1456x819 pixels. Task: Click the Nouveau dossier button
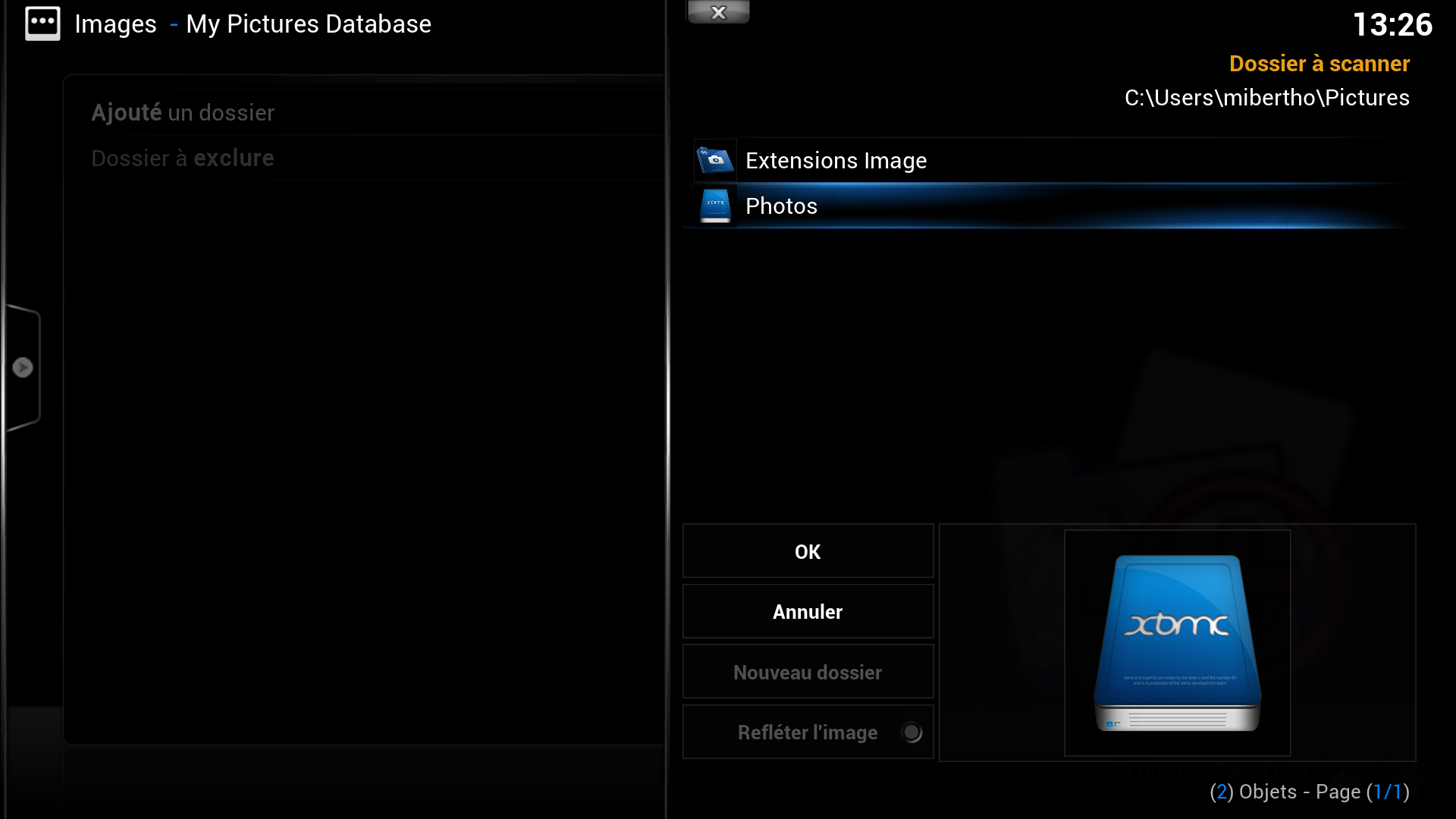(x=808, y=673)
